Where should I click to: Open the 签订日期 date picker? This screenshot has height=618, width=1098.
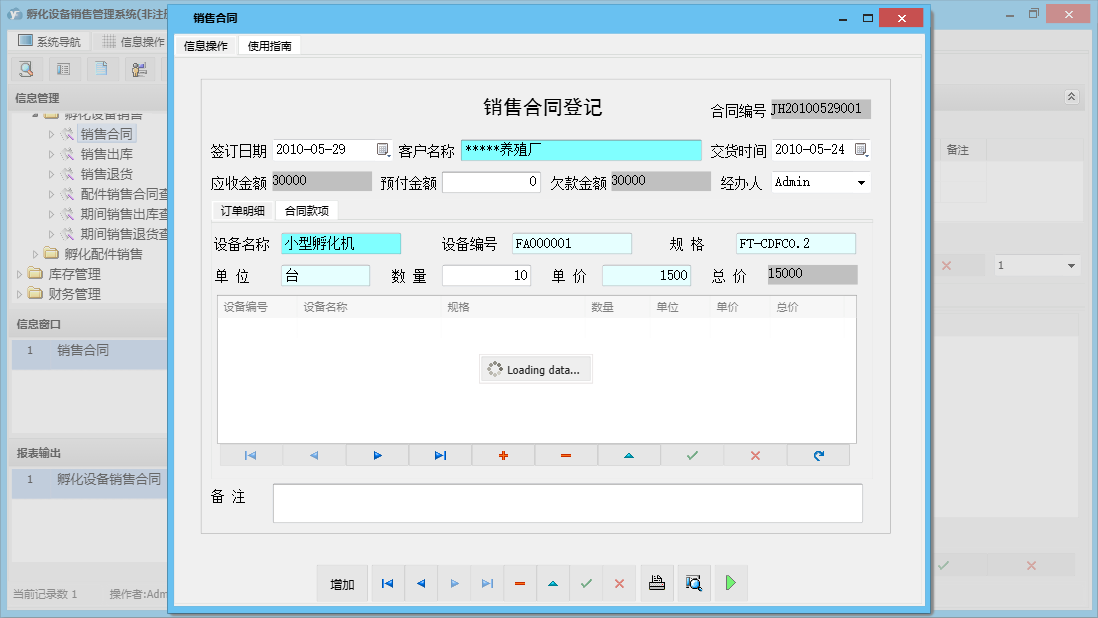pyautogui.click(x=384, y=148)
